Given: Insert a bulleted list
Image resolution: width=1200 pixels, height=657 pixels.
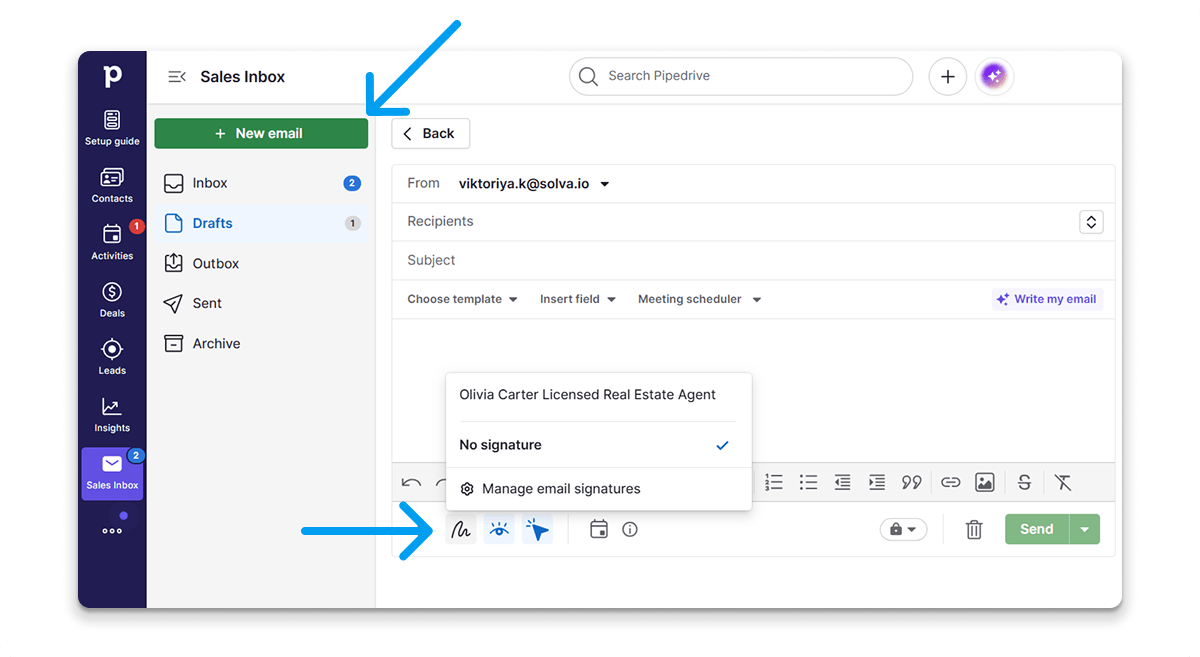Looking at the screenshot, I should (x=809, y=483).
